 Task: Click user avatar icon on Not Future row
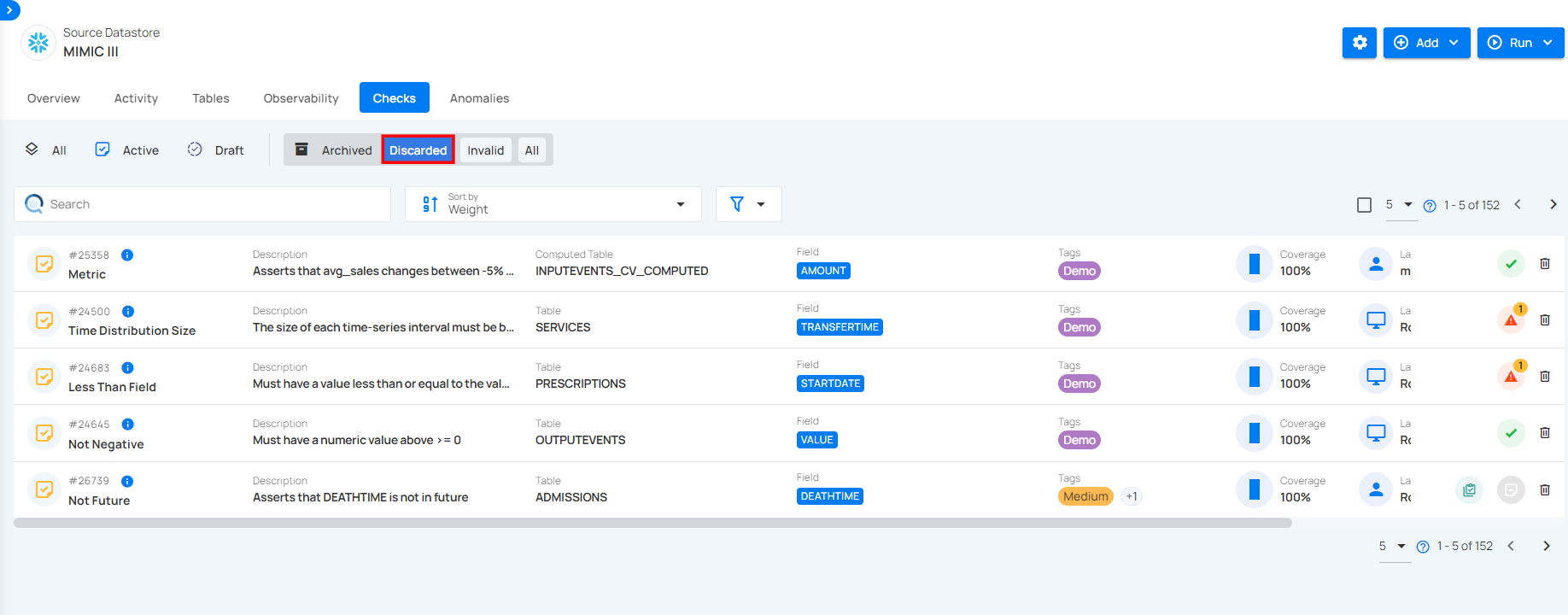1376,490
